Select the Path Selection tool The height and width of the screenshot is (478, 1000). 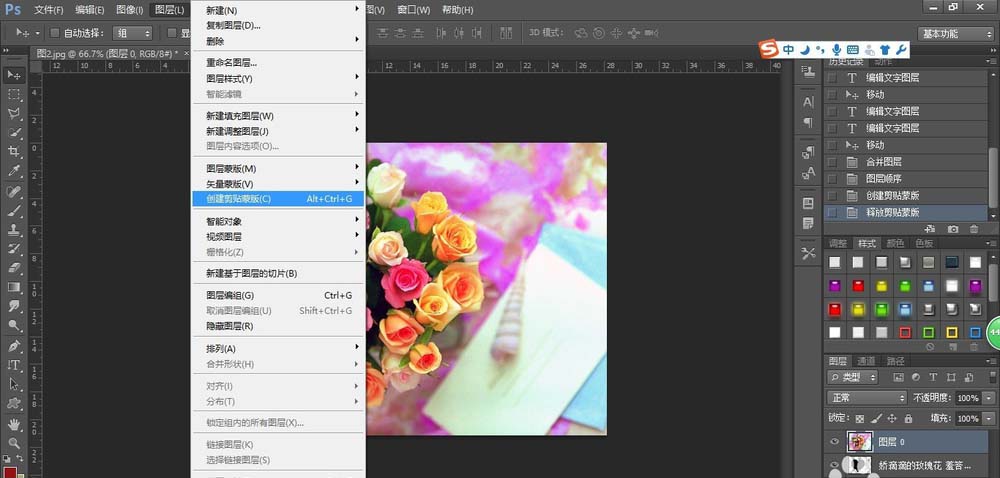(x=14, y=384)
